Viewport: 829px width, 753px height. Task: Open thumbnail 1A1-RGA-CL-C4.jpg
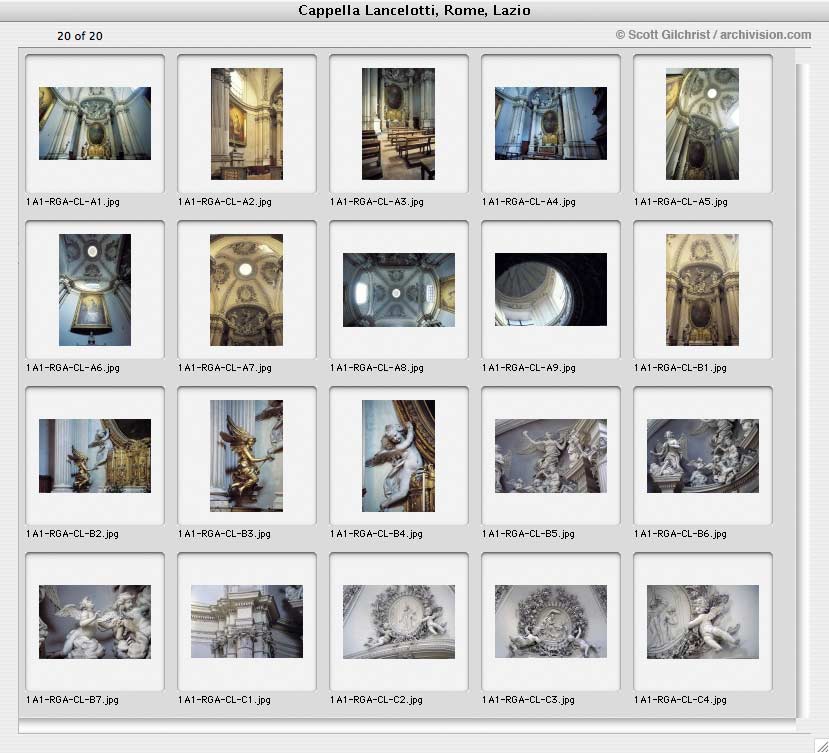point(703,622)
